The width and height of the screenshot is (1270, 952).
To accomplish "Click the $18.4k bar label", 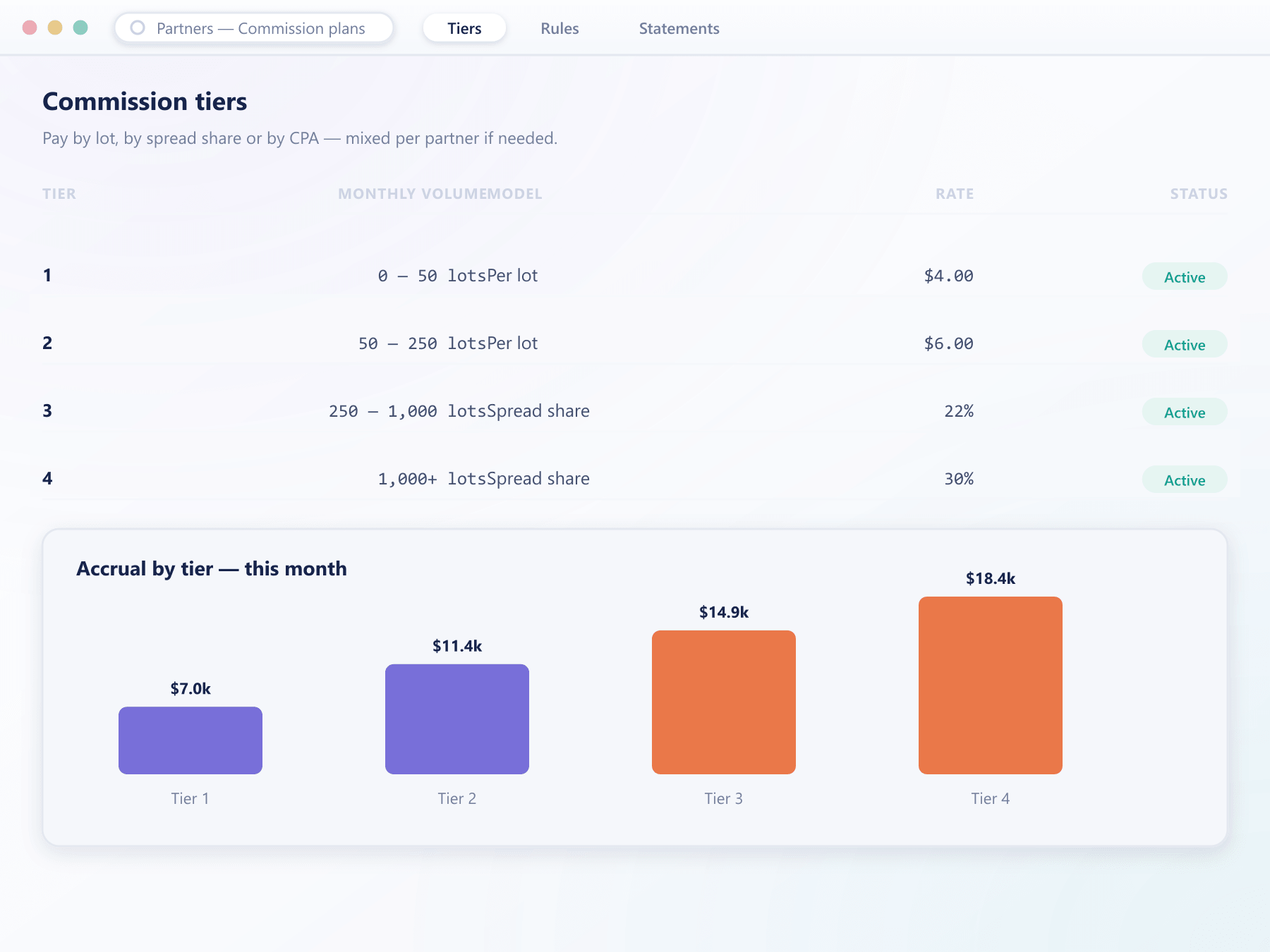I will point(991,578).
